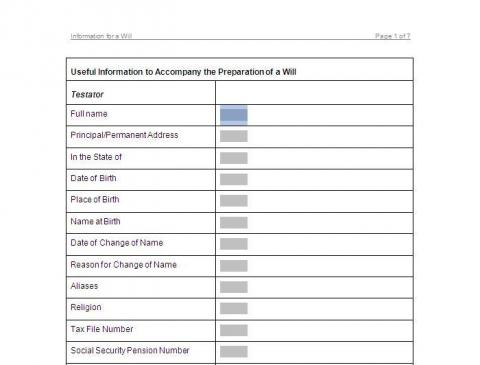Click the Date of Change of Name field
Viewport: 480px width, 365px height.
coord(234,244)
